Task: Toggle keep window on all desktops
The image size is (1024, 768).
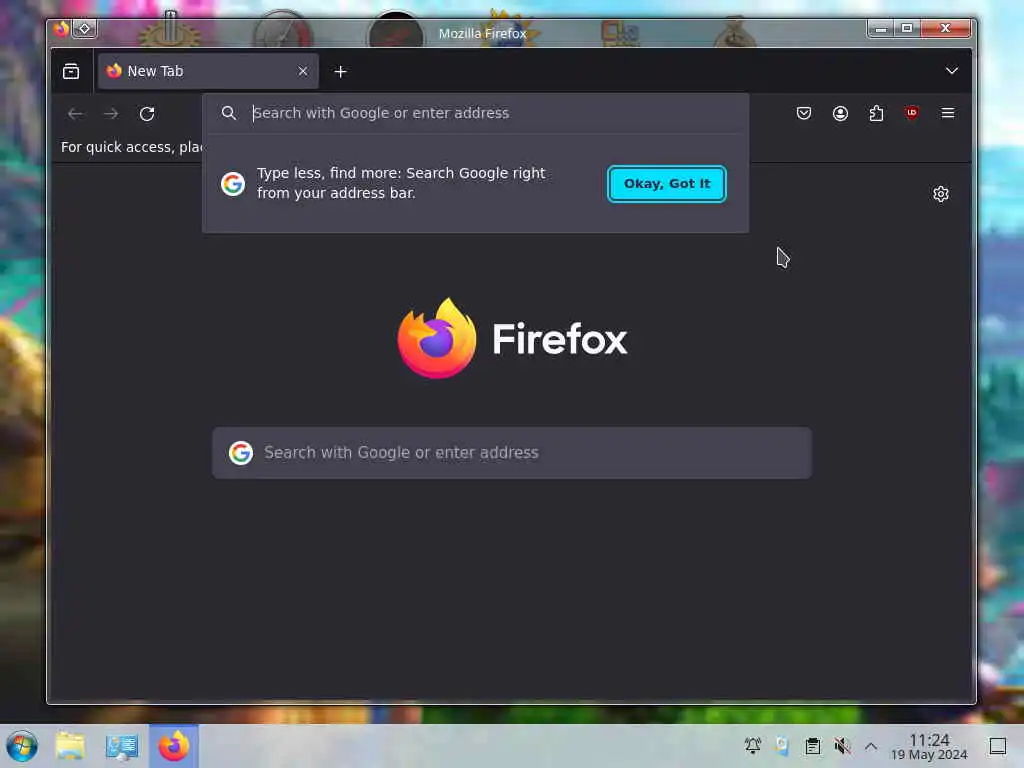Action: [x=85, y=29]
